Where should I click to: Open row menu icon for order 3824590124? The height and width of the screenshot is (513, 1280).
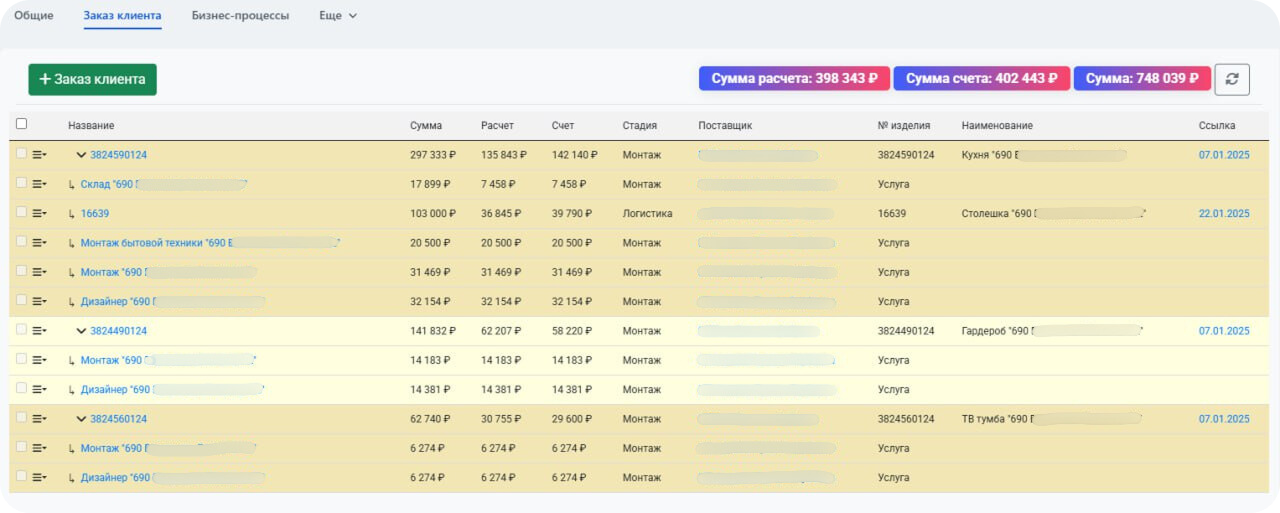coord(40,155)
